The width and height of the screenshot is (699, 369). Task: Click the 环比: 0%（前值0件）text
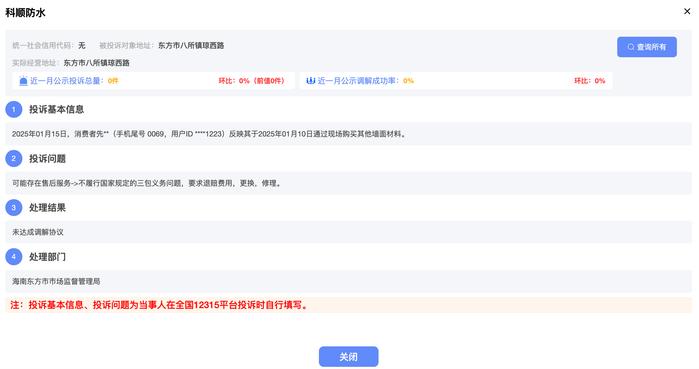click(x=251, y=81)
